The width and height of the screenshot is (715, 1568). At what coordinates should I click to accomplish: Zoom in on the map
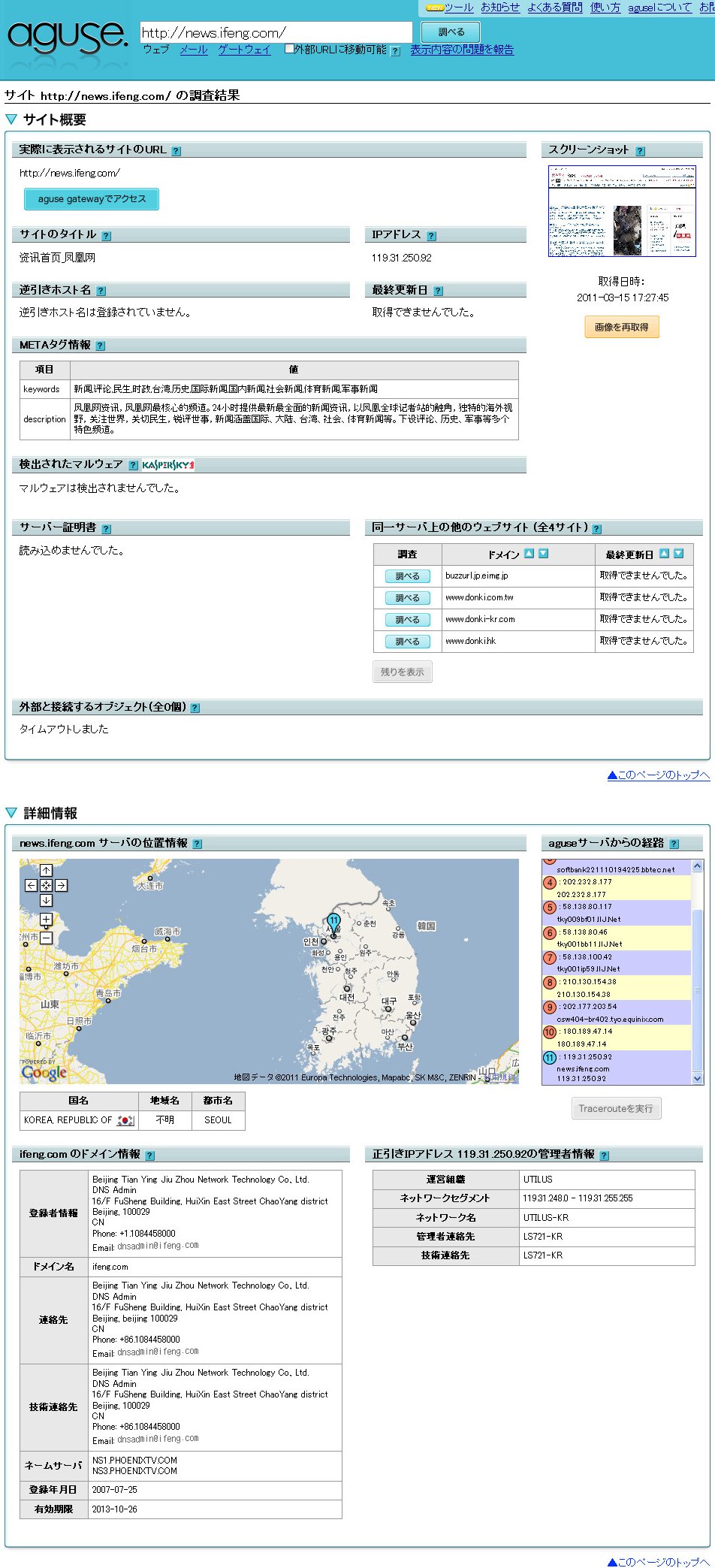46,920
